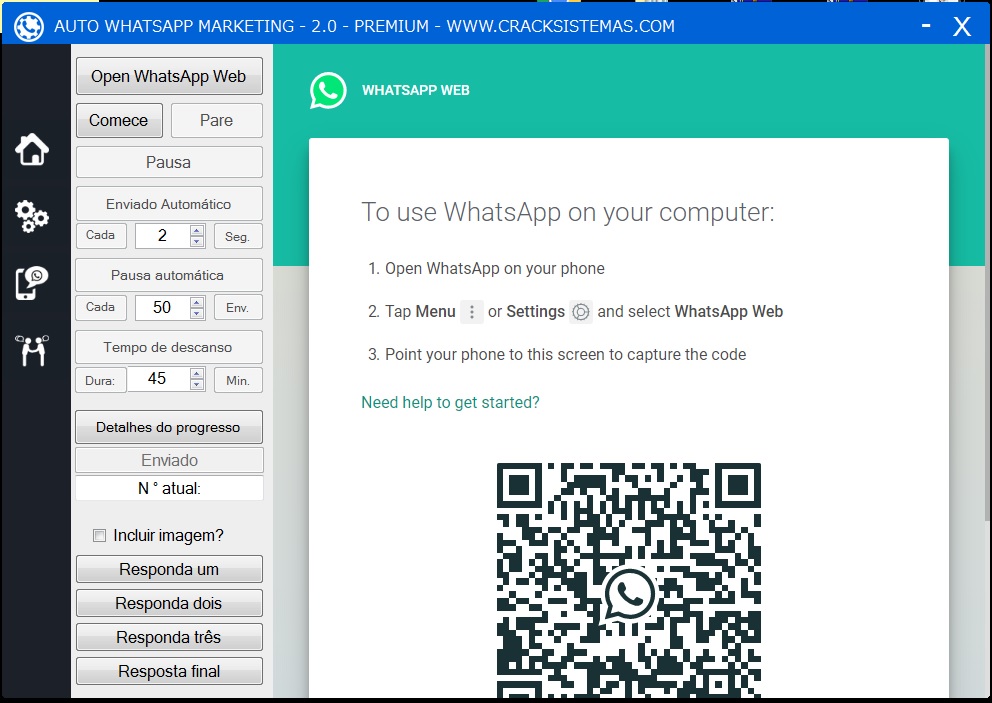Click the Enviado Automático label

(169, 204)
